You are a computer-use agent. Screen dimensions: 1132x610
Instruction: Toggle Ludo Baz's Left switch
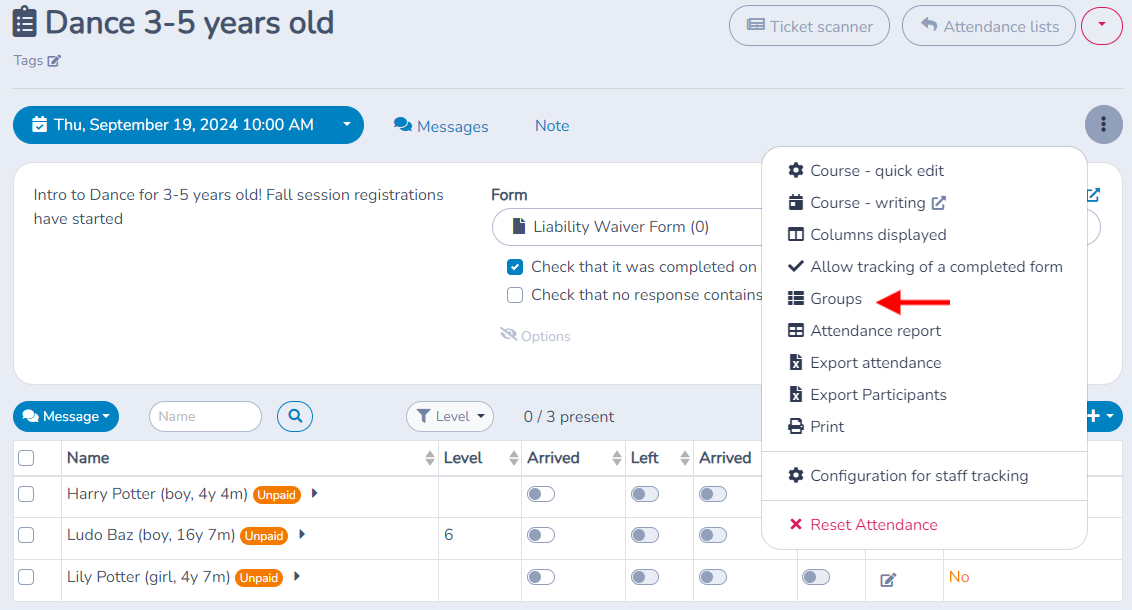[x=645, y=535]
